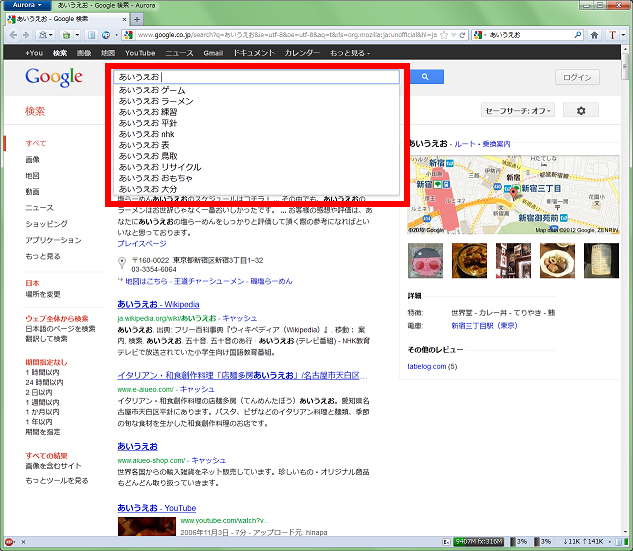
Task: Open ニュース in the Google black bar
Action: pyautogui.click(x=179, y=53)
